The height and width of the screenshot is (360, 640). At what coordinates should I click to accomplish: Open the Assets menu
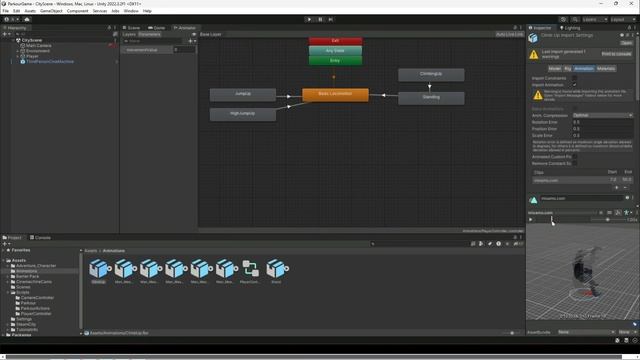30,11
